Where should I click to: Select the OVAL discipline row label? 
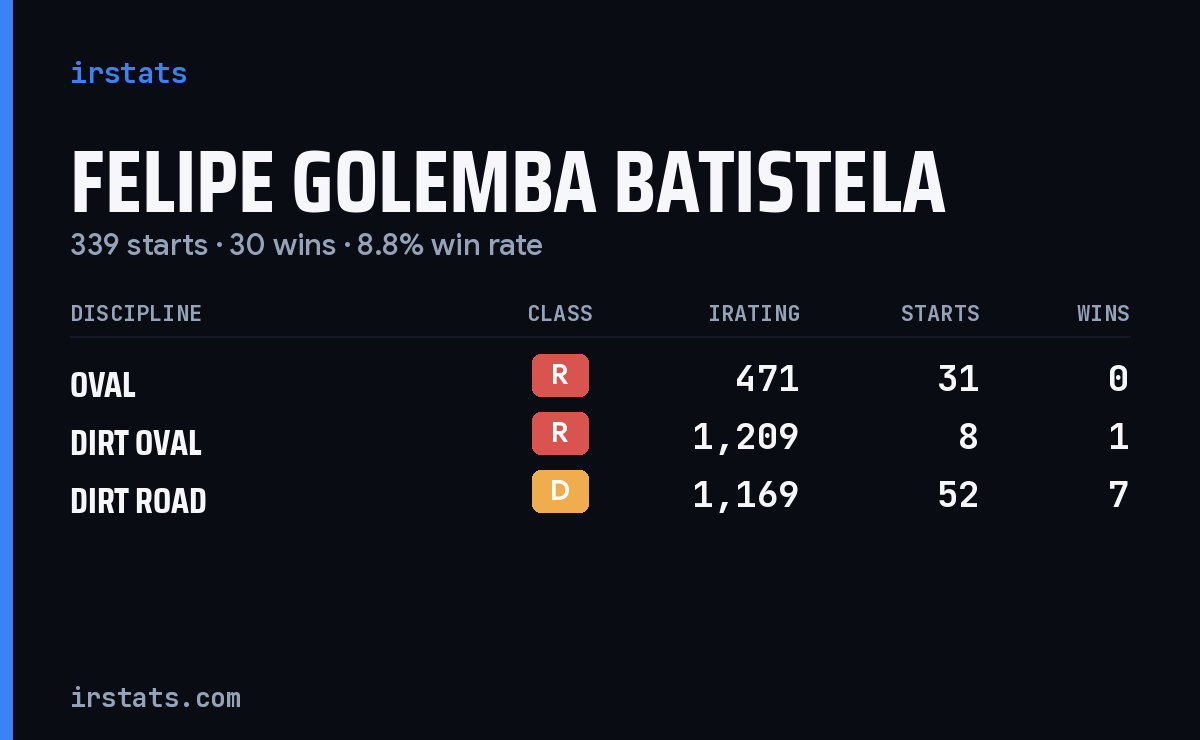(103, 385)
